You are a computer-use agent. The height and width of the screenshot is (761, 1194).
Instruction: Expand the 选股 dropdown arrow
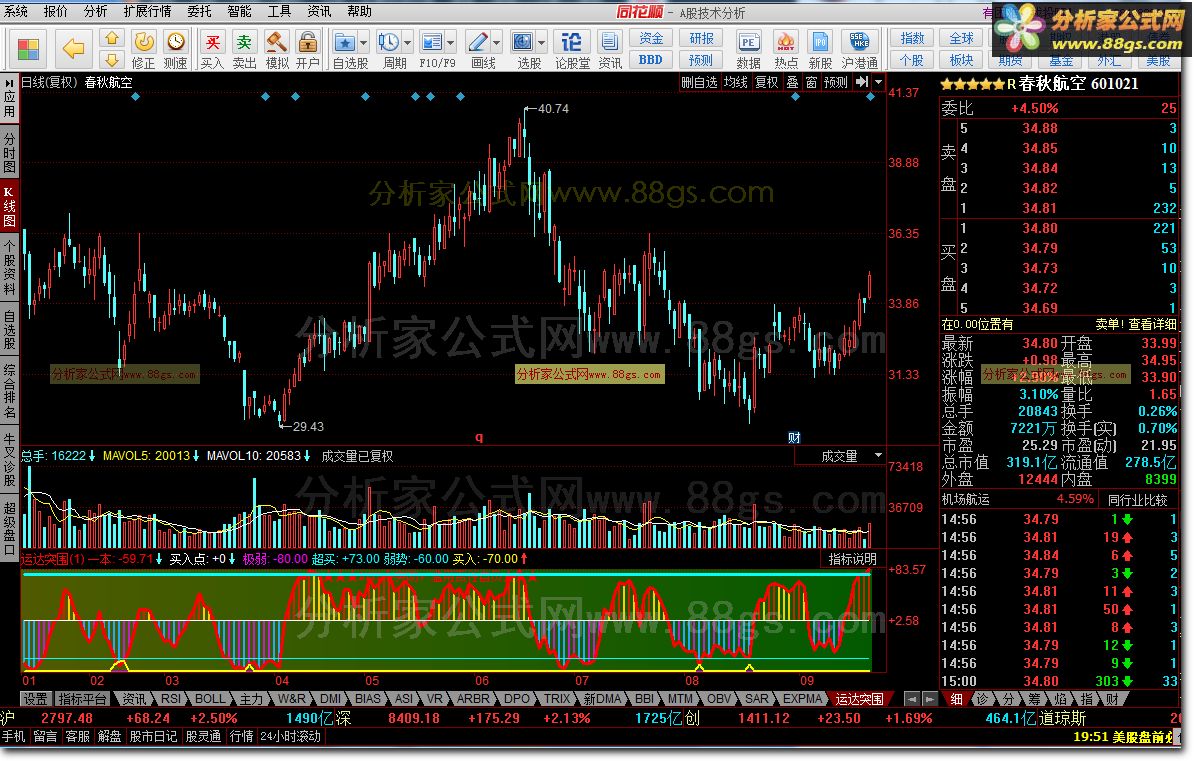click(x=541, y=43)
